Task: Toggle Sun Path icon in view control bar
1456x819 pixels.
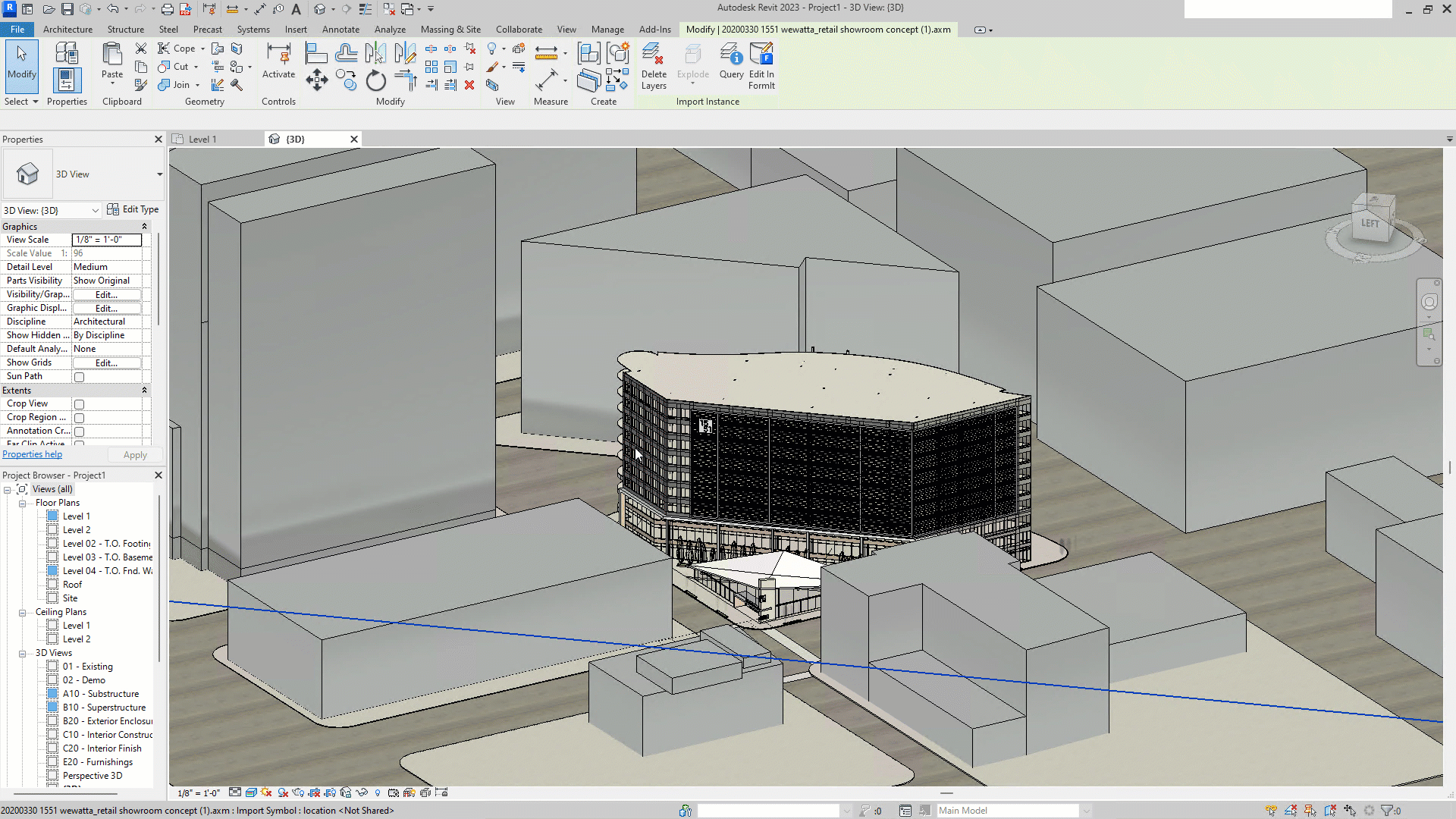Action: click(x=266, y=792)
